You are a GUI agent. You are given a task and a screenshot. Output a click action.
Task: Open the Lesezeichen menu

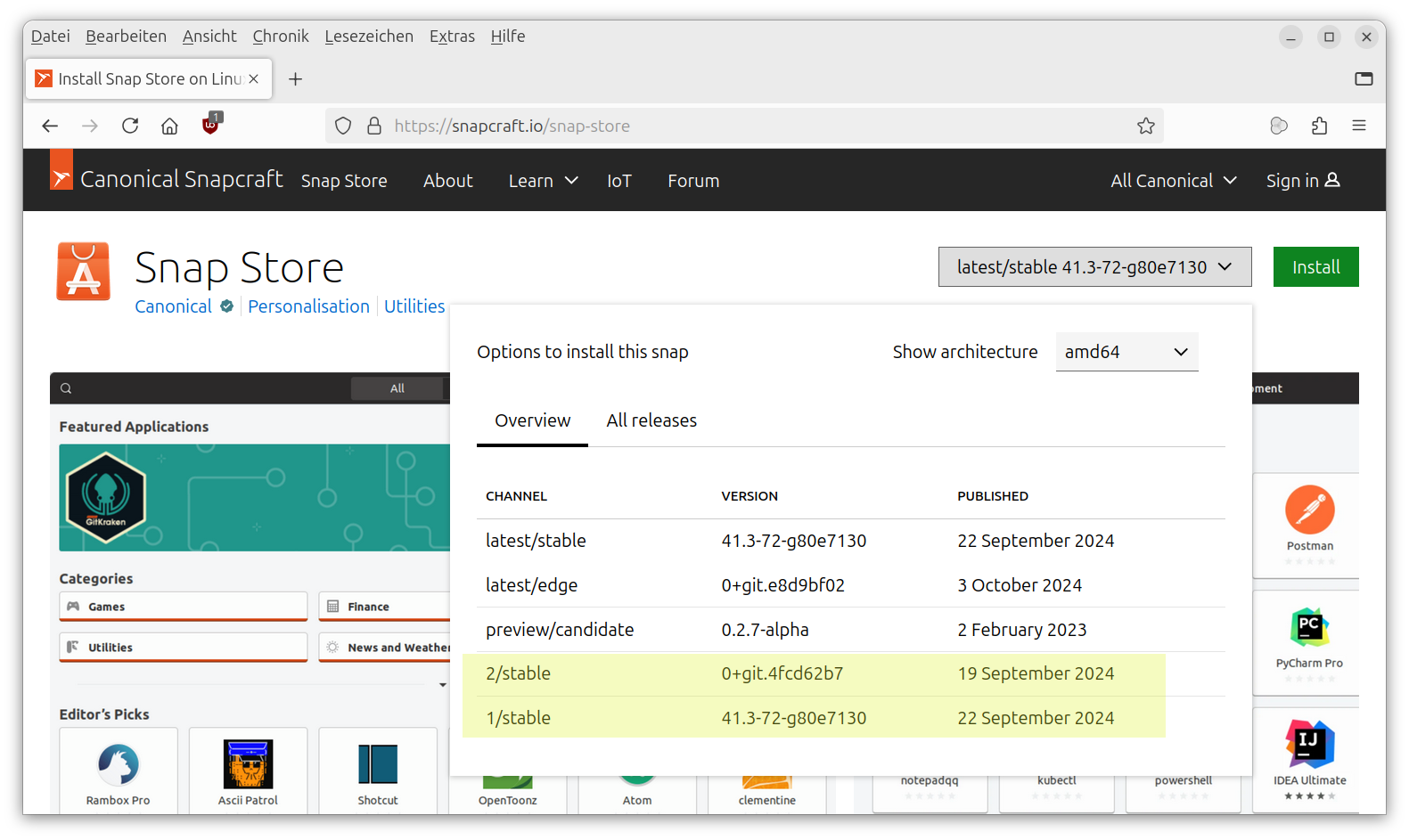coord(369,37)
